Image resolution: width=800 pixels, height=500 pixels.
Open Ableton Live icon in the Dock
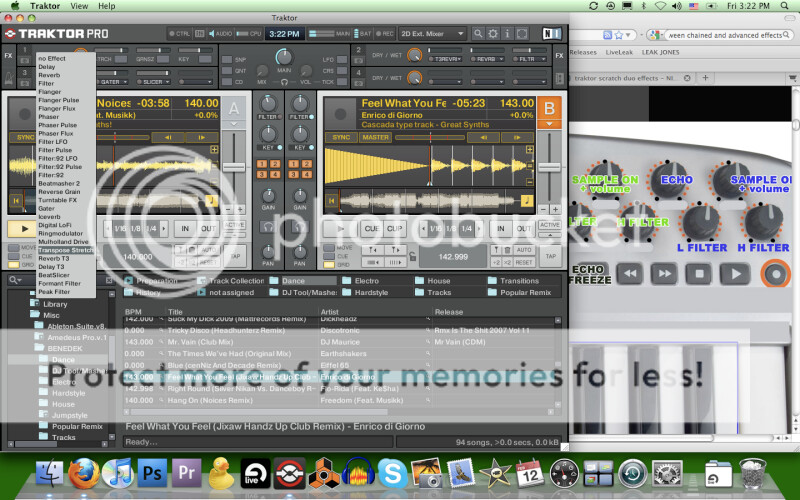(256, 473)
